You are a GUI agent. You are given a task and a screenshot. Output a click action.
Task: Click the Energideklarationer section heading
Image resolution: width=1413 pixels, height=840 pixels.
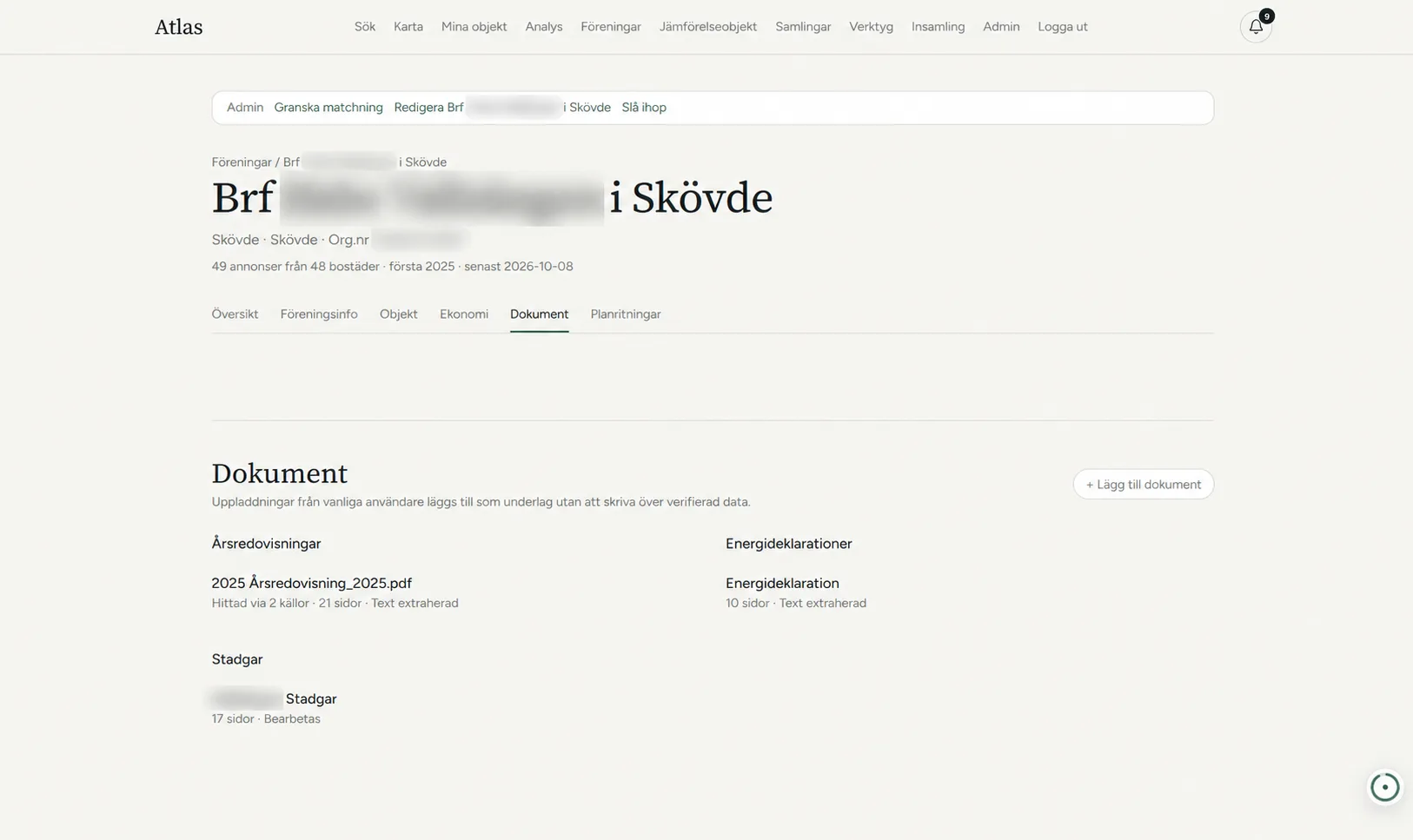[789, 544]
